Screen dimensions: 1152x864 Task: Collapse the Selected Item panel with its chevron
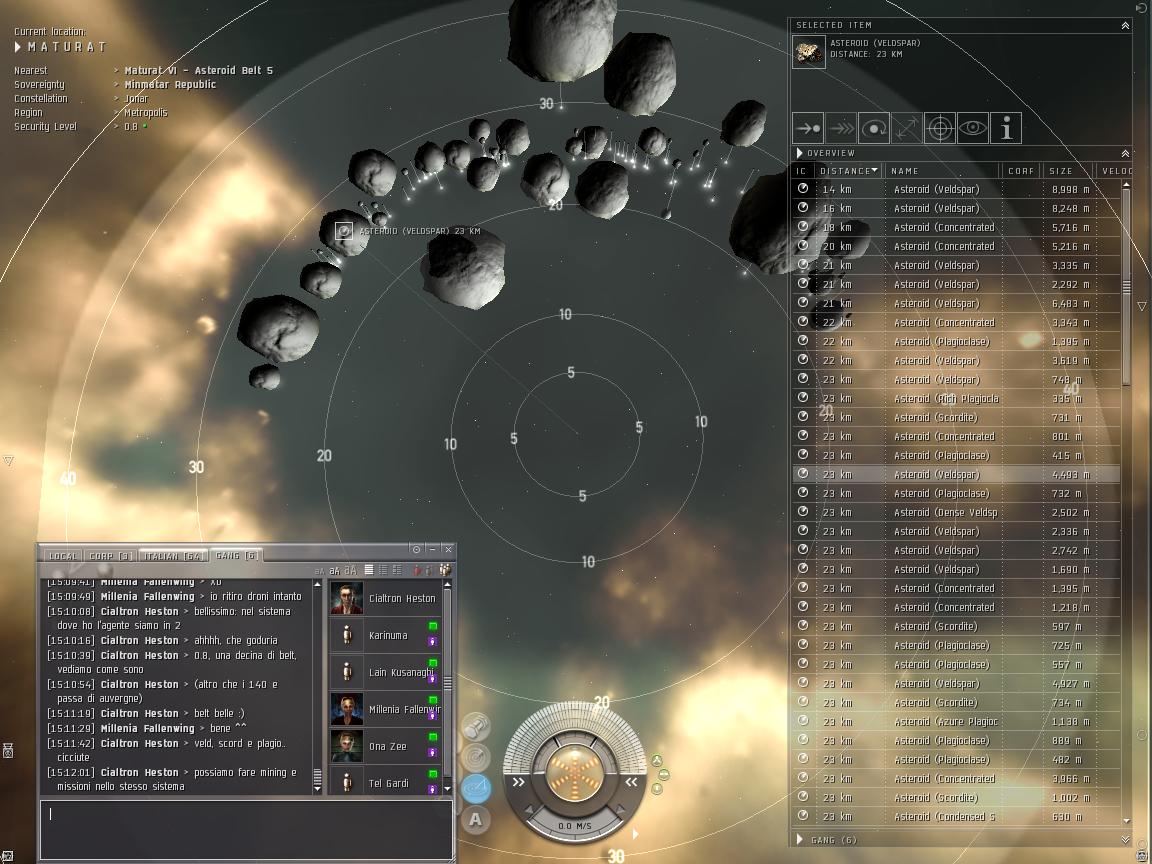(x=1125, y=26)
